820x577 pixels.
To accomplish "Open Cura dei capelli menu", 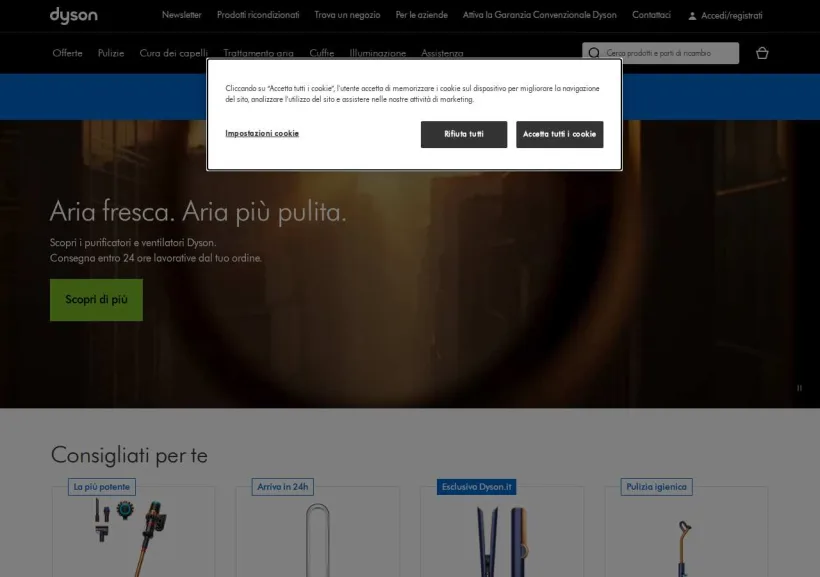I will (x=174, y=53).
